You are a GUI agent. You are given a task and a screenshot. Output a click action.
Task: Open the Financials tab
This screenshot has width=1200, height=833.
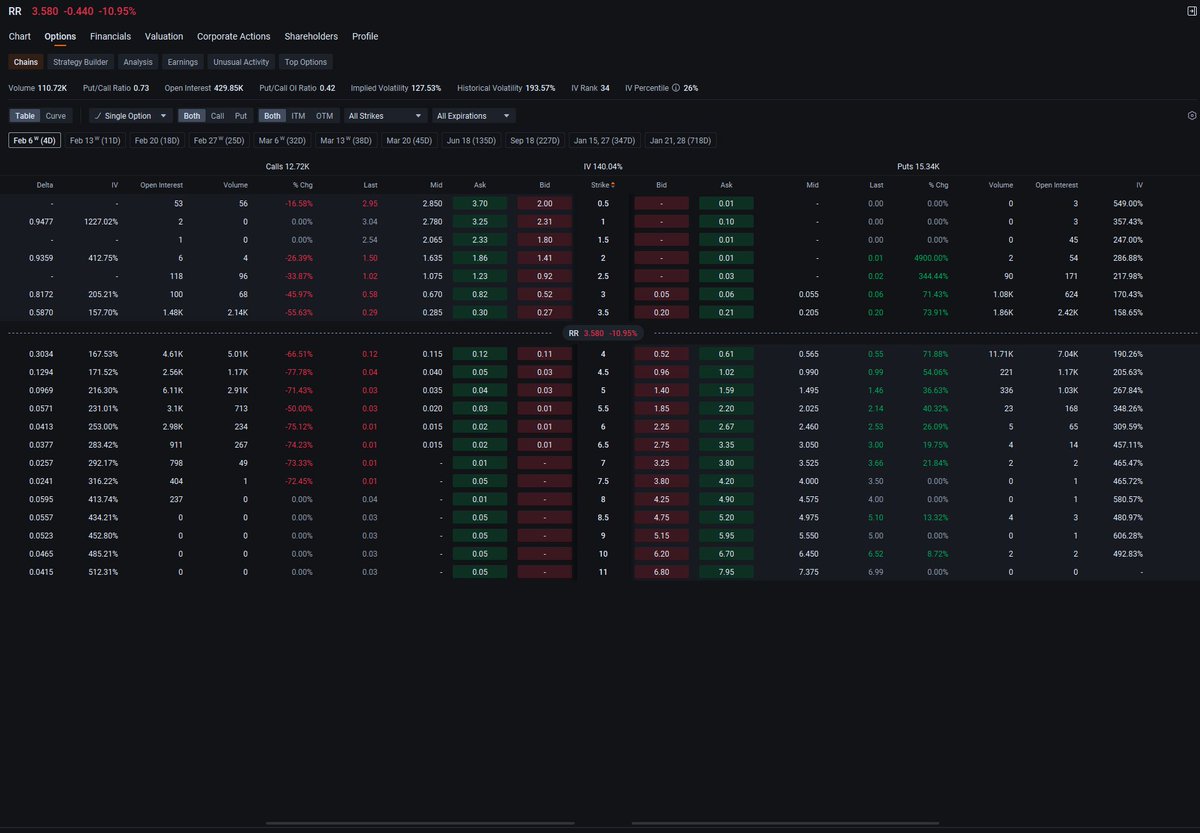(x=110, y=36)
